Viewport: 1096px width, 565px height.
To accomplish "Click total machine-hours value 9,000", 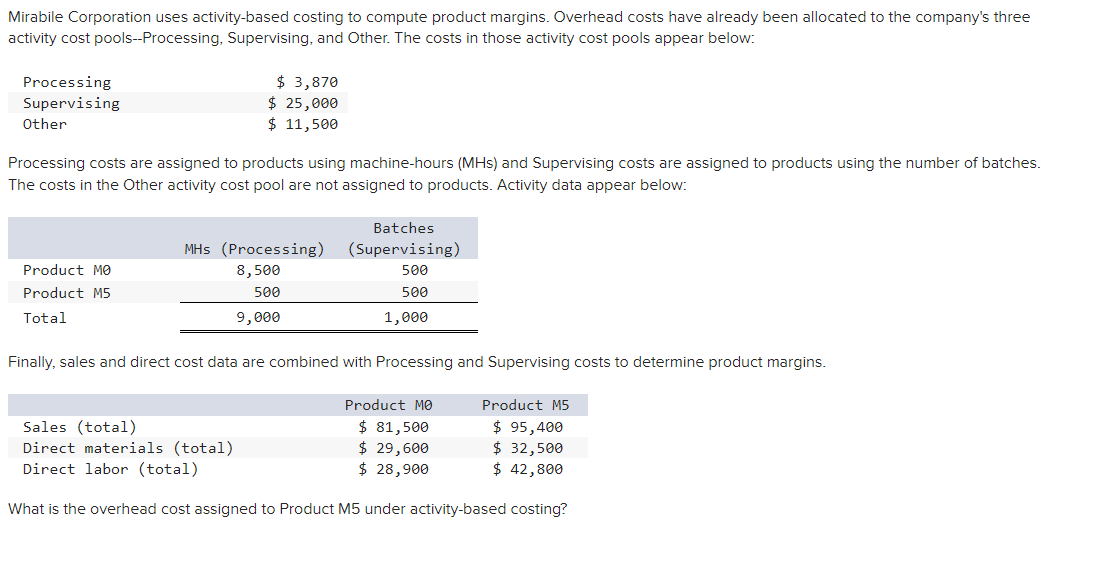I will (x=258, y=317).
